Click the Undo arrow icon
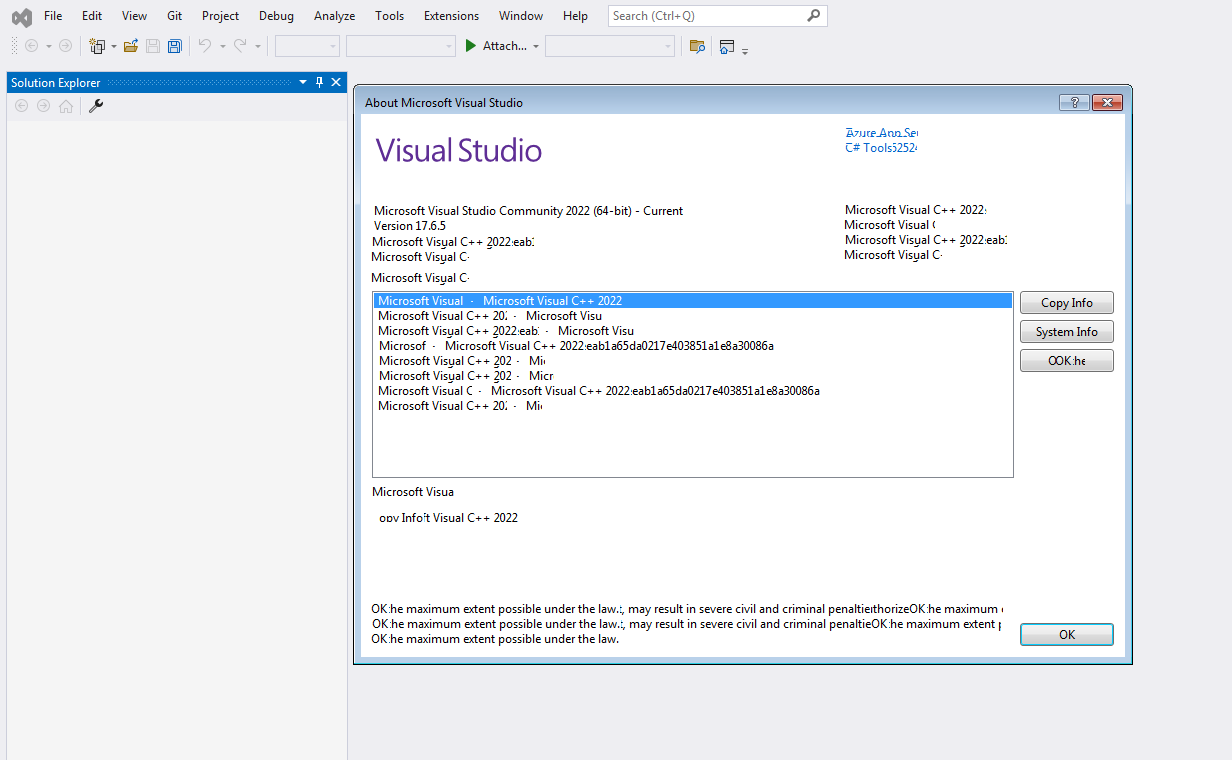This screenshot has width=1232, height=760. 205,46
